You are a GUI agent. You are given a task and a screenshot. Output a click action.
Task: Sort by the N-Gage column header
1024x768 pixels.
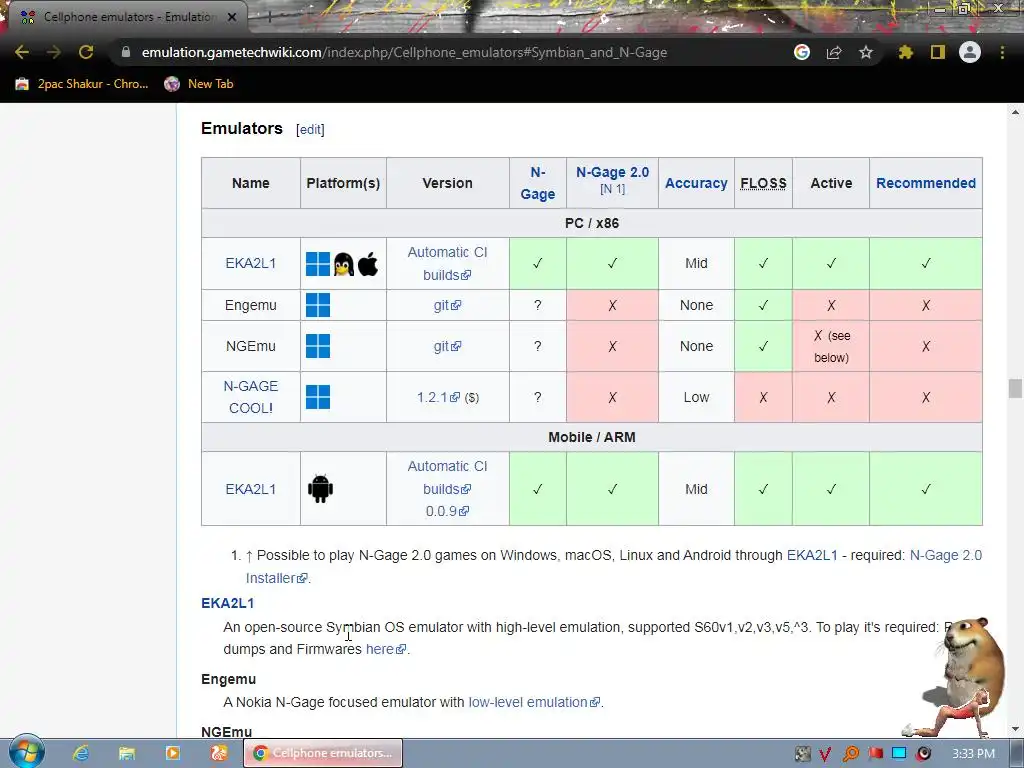[537, 183]
